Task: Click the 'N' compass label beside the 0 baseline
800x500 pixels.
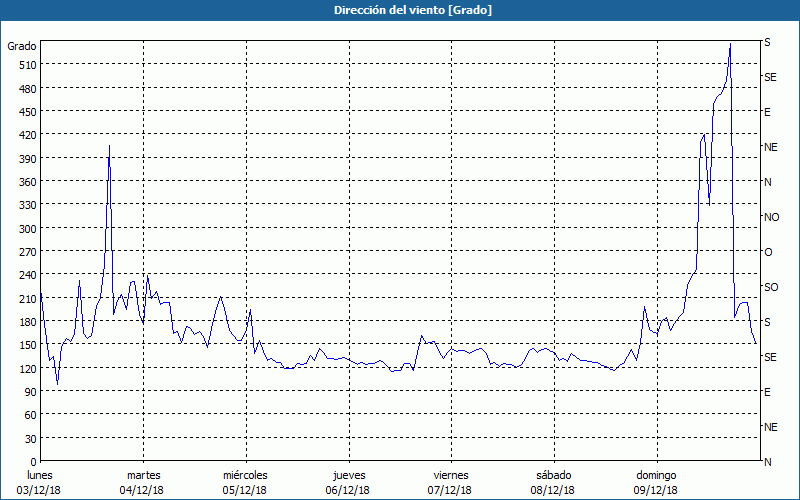Action: pos(767,462)
